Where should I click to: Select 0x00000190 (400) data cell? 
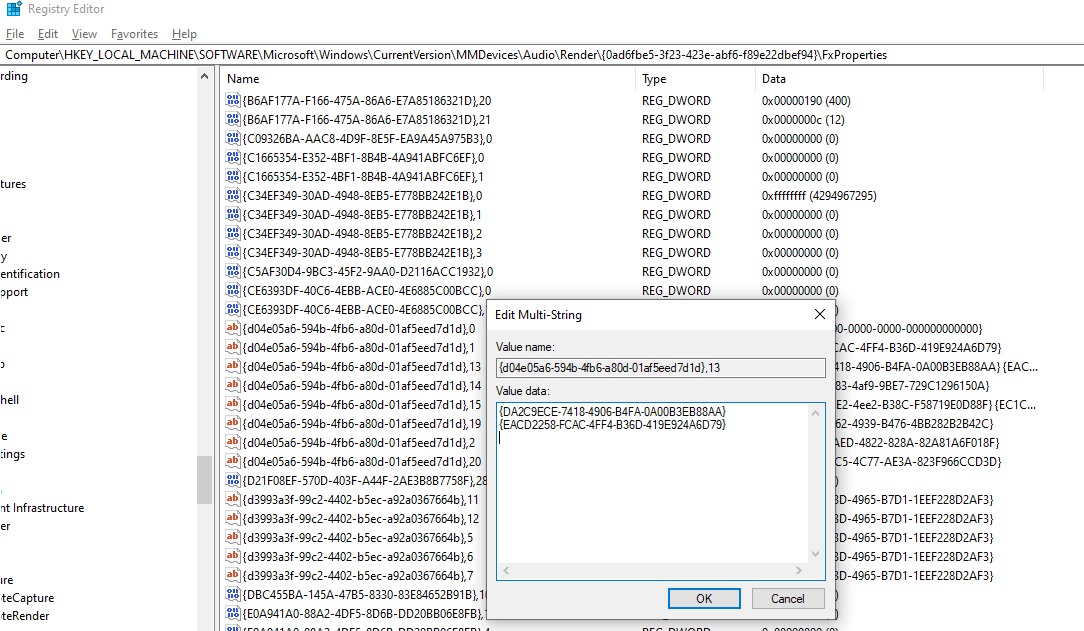click(x=806, y=100)
